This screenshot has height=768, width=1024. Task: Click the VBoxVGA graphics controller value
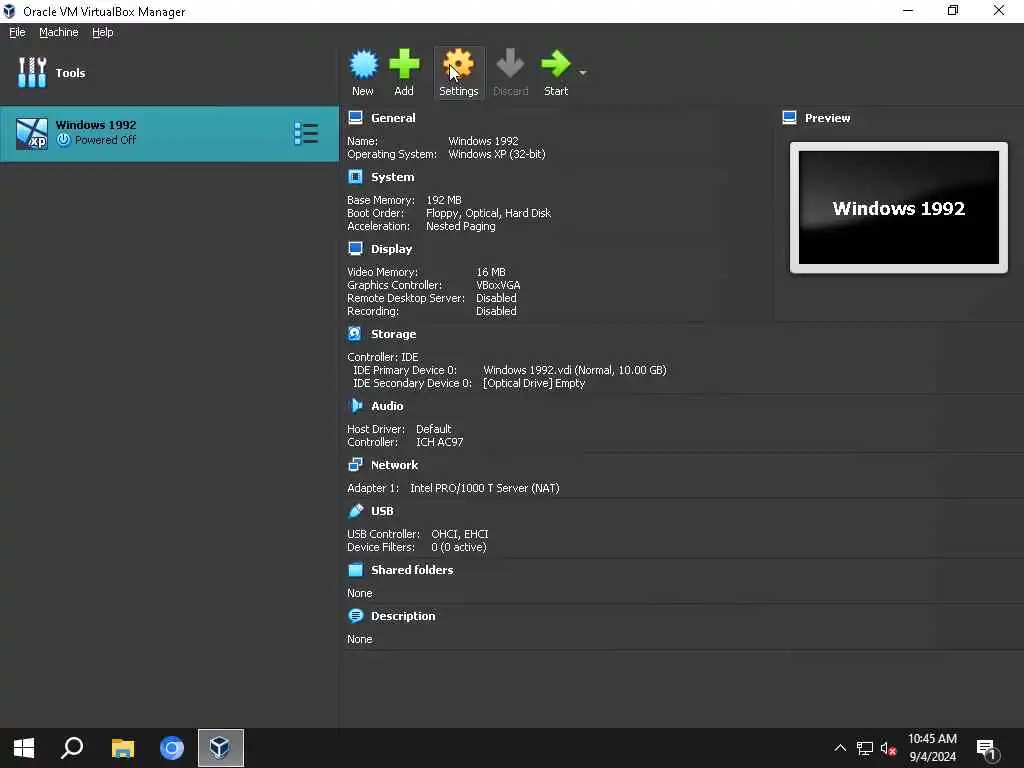pyautogui.click(x=498, y=285)
